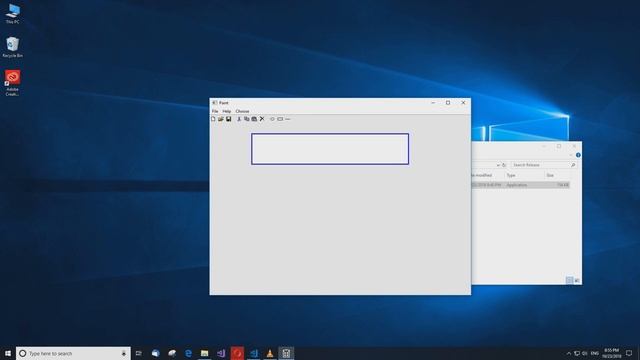The image size is (640, 360).
Task: Maximize the Paint window
Action: click(x=448, y=103)
